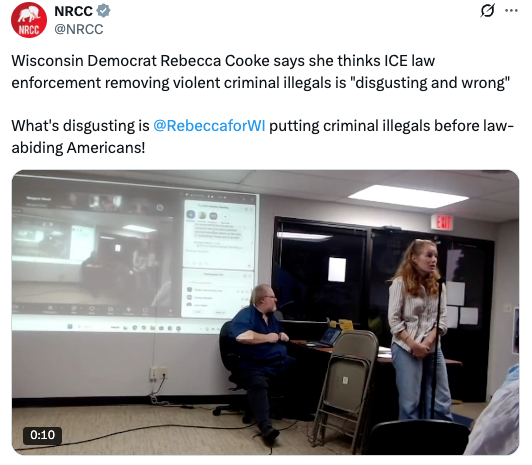Click the ceiling light panel in the video
The image size is (532, 465).
pos(407,196)
